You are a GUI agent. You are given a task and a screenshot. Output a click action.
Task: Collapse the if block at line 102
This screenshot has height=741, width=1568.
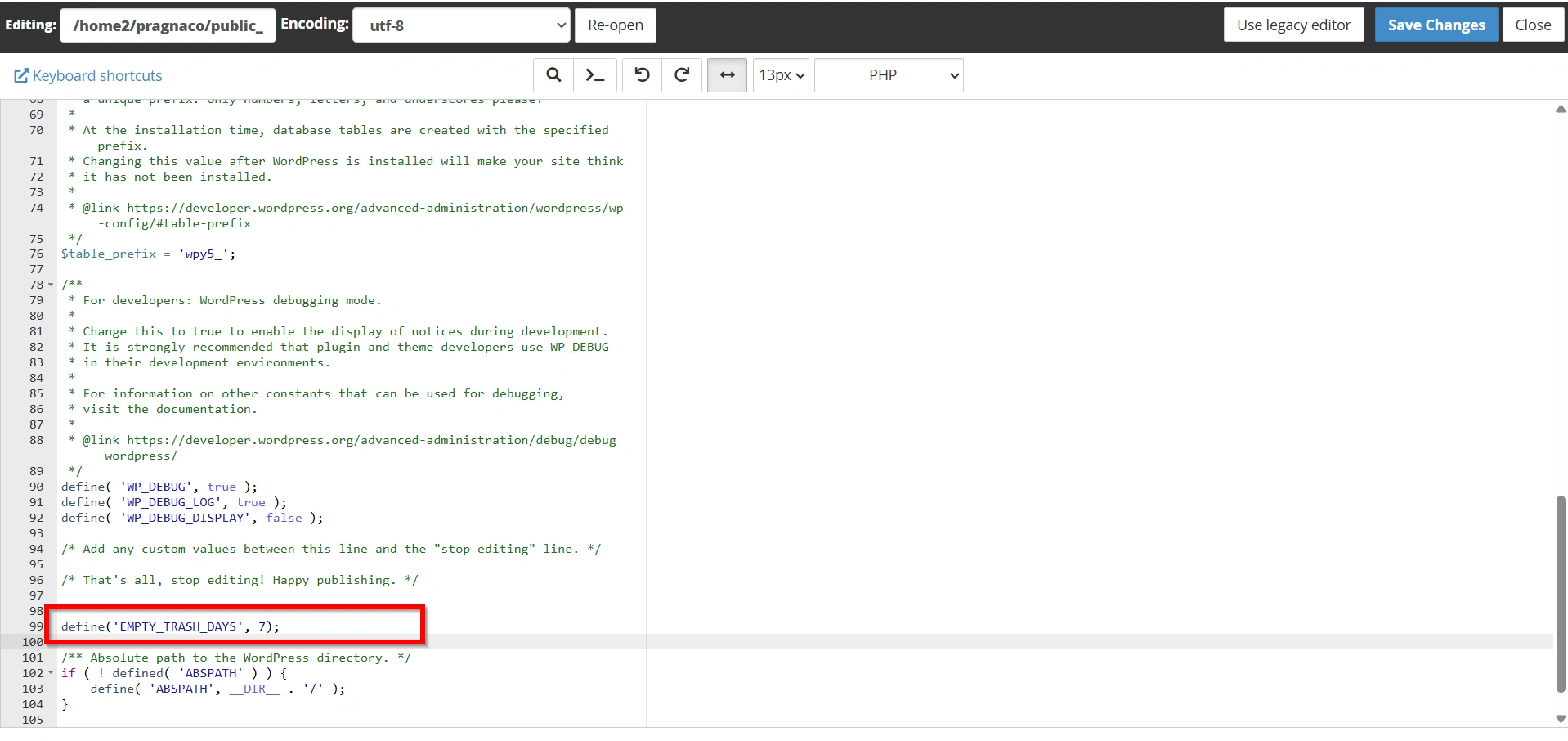point(51,674)
